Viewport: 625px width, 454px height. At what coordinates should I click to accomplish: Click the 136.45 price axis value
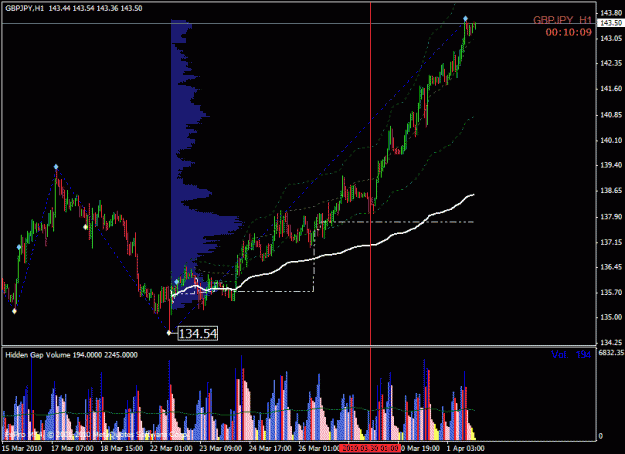(611, 267)
